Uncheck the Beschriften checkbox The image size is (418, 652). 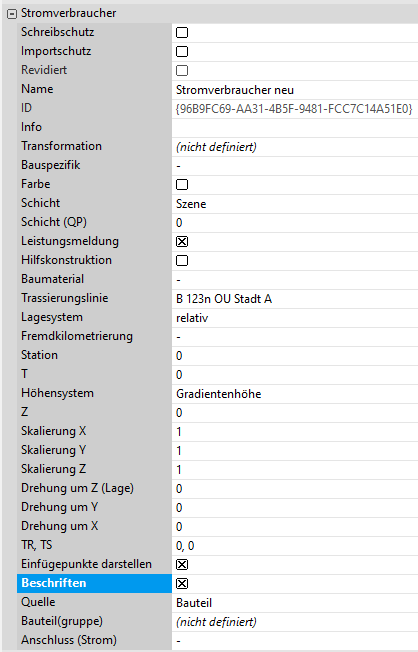pos(182,584)
